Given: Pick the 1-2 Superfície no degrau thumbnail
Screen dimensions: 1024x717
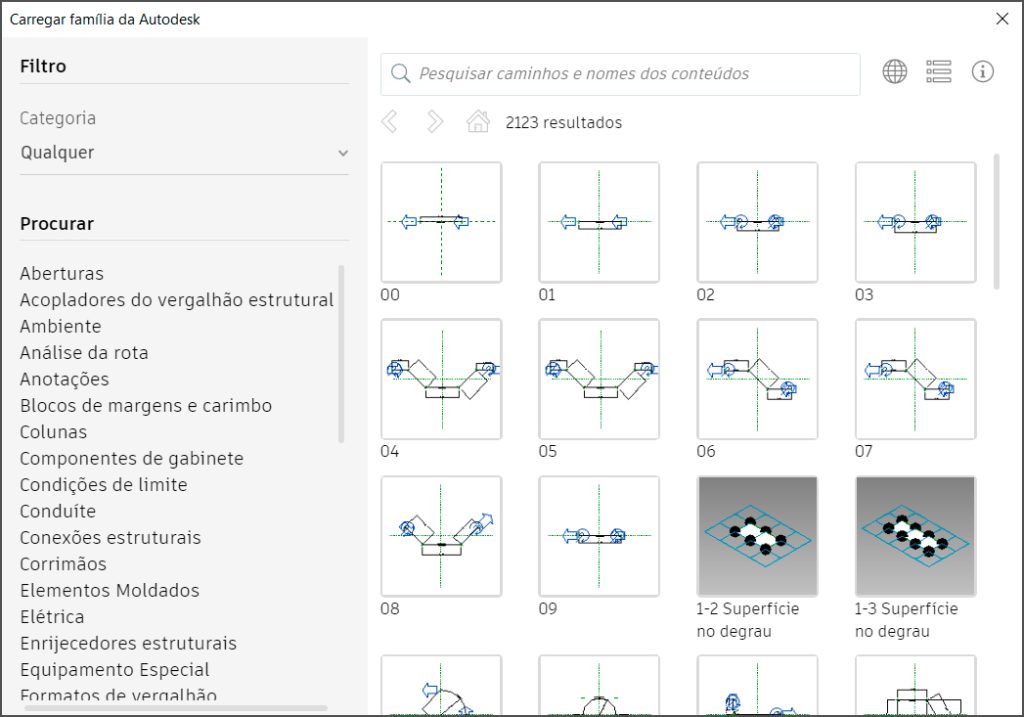Looking at the screenshot, I should pyautogui.click(x=757, y=536).
